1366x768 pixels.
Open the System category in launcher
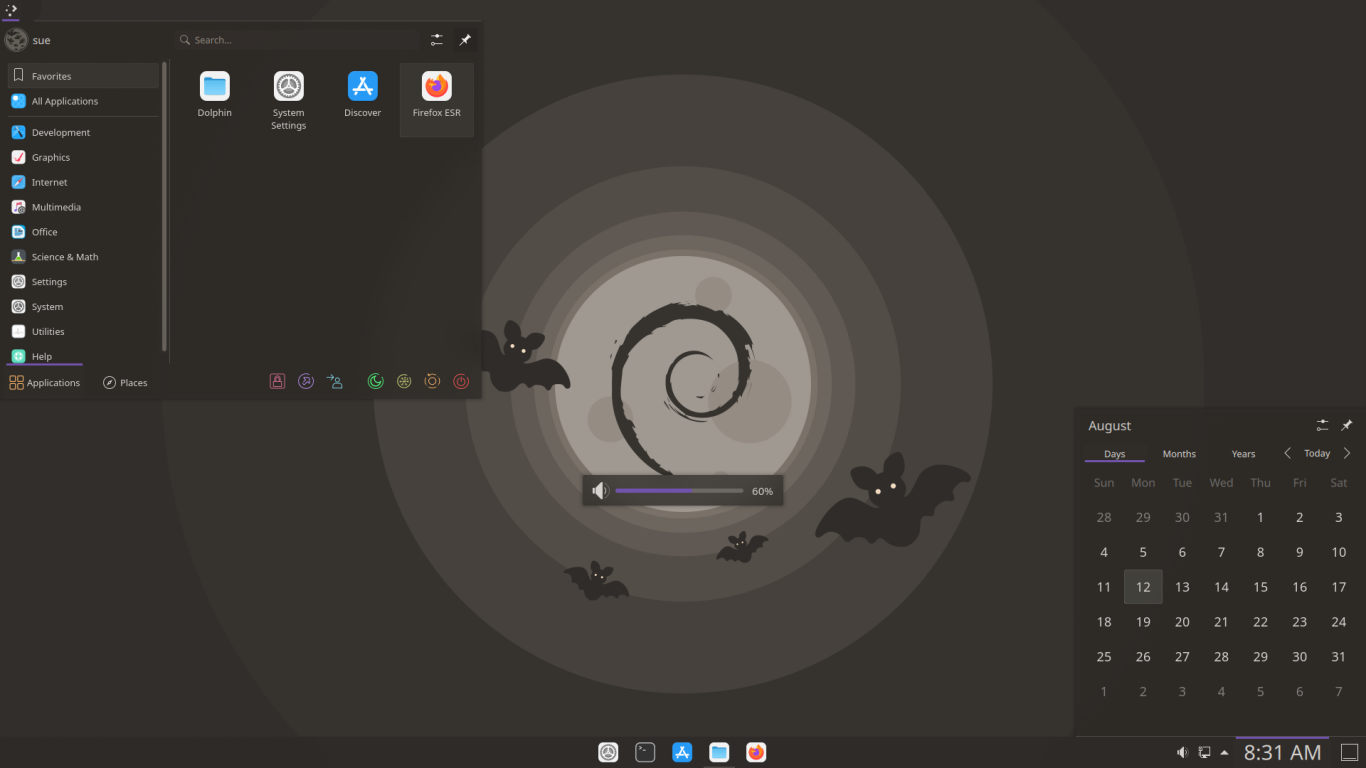pyautogui.click(x=83, y=307)
